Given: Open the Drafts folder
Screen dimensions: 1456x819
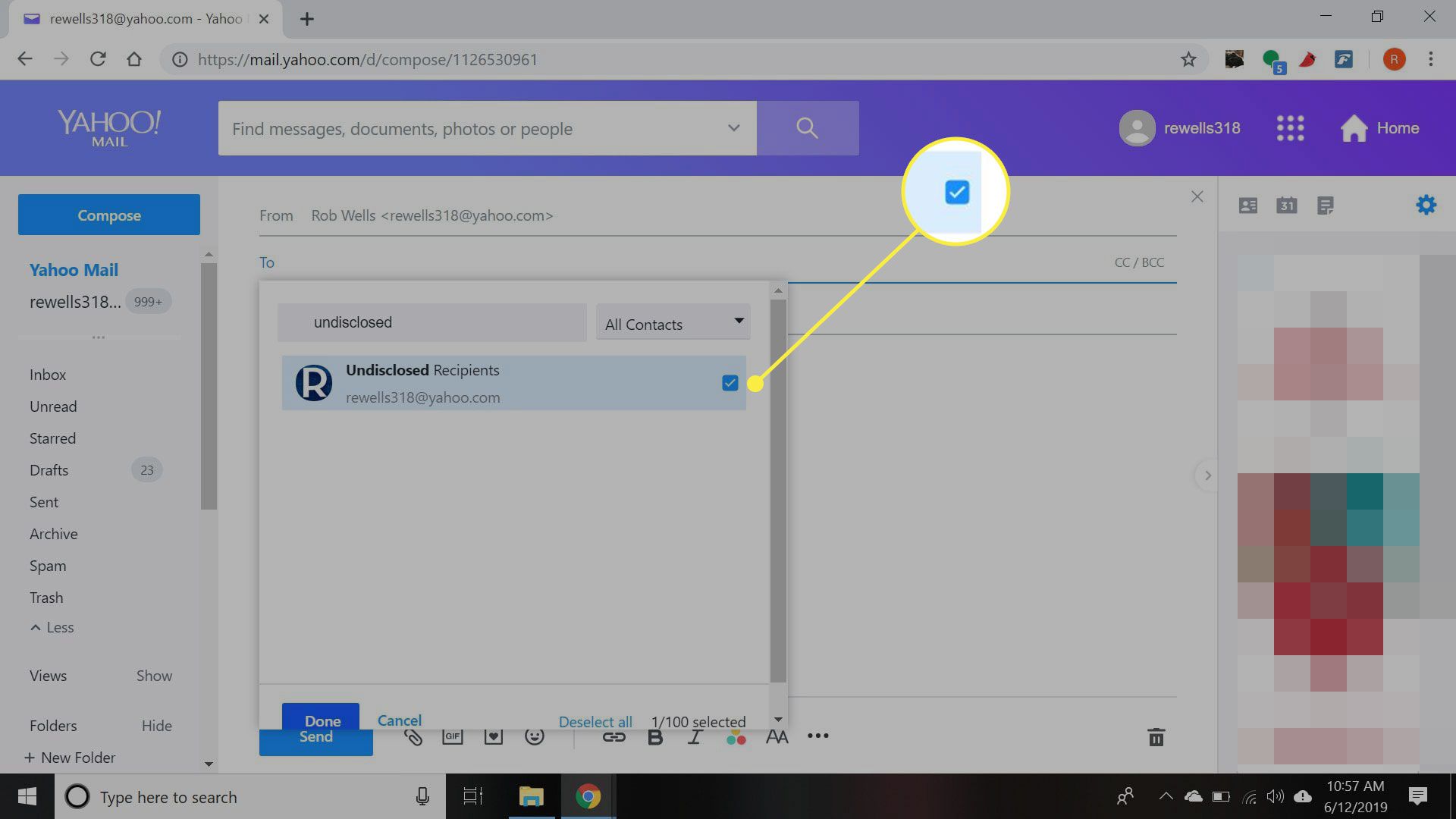Looking at the screenshot, I should 49,470.
